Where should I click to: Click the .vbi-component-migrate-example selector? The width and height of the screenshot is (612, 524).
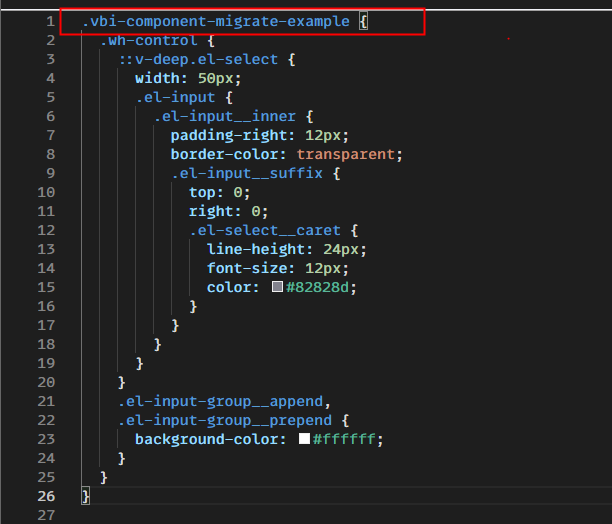click(216, 21)
